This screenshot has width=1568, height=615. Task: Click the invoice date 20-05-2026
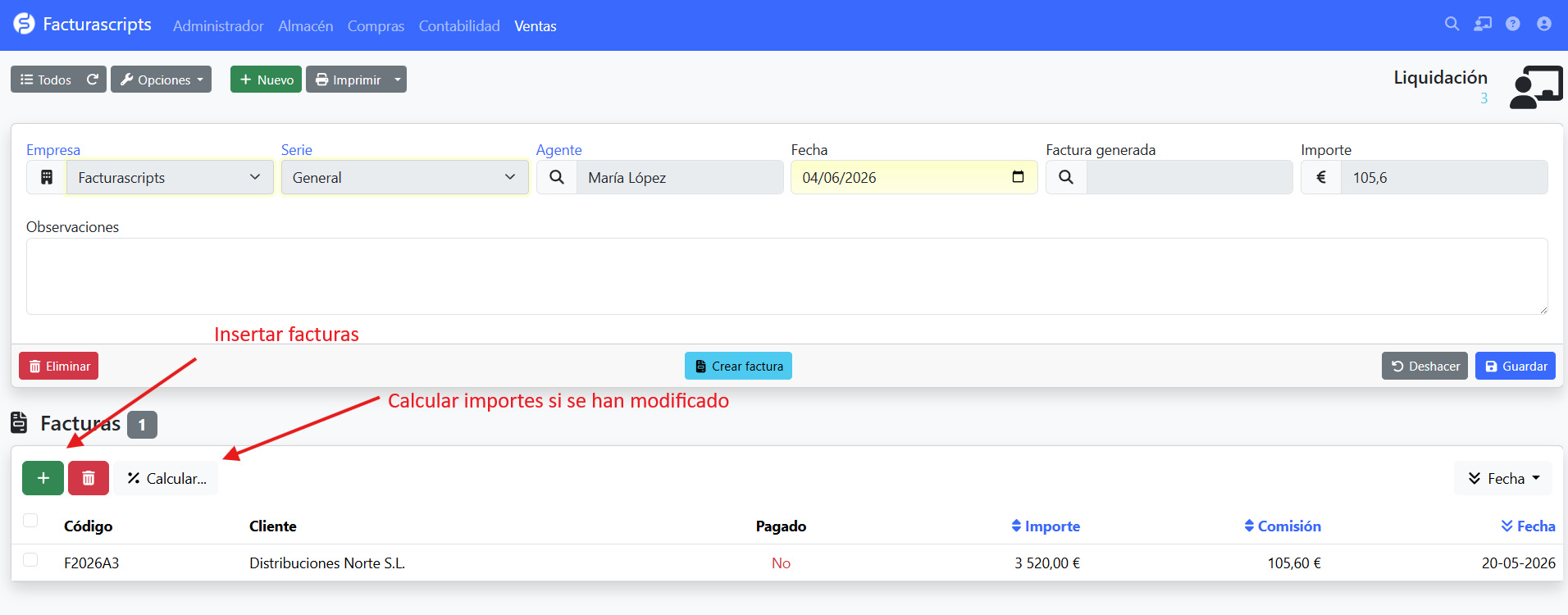(1519, 563)
